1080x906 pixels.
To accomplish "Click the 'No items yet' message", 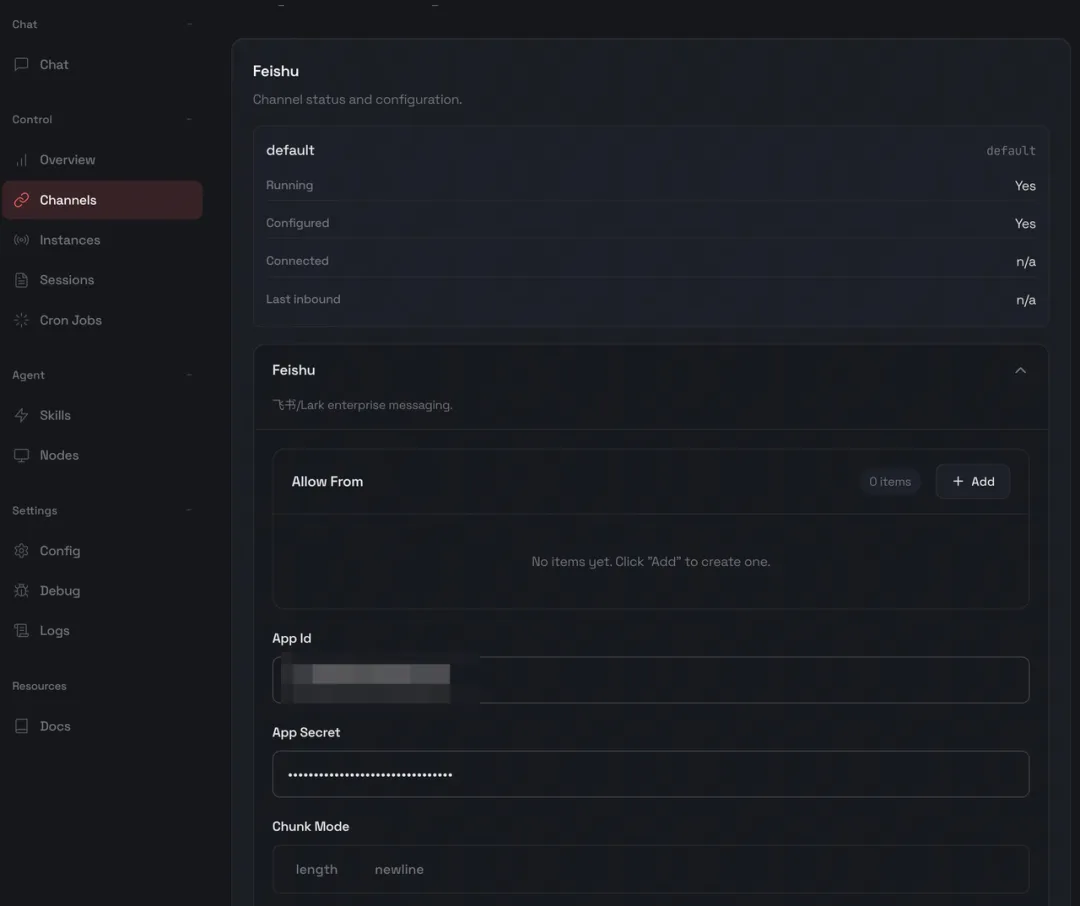I will [651, 562].
